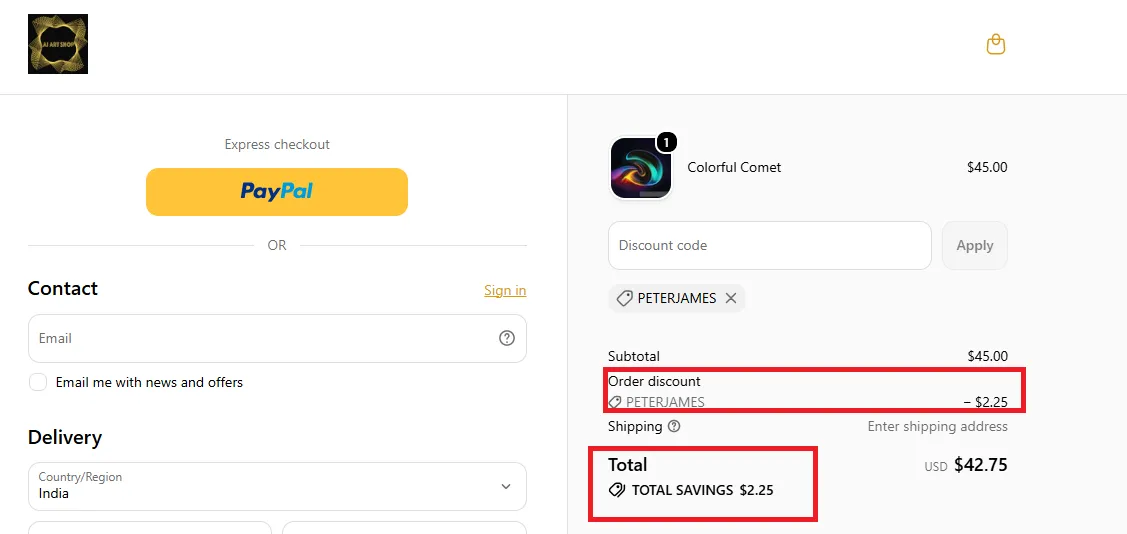Open the shopping bag cart icon
Viewport: 1127px width, 534px height.
point(995,45)
